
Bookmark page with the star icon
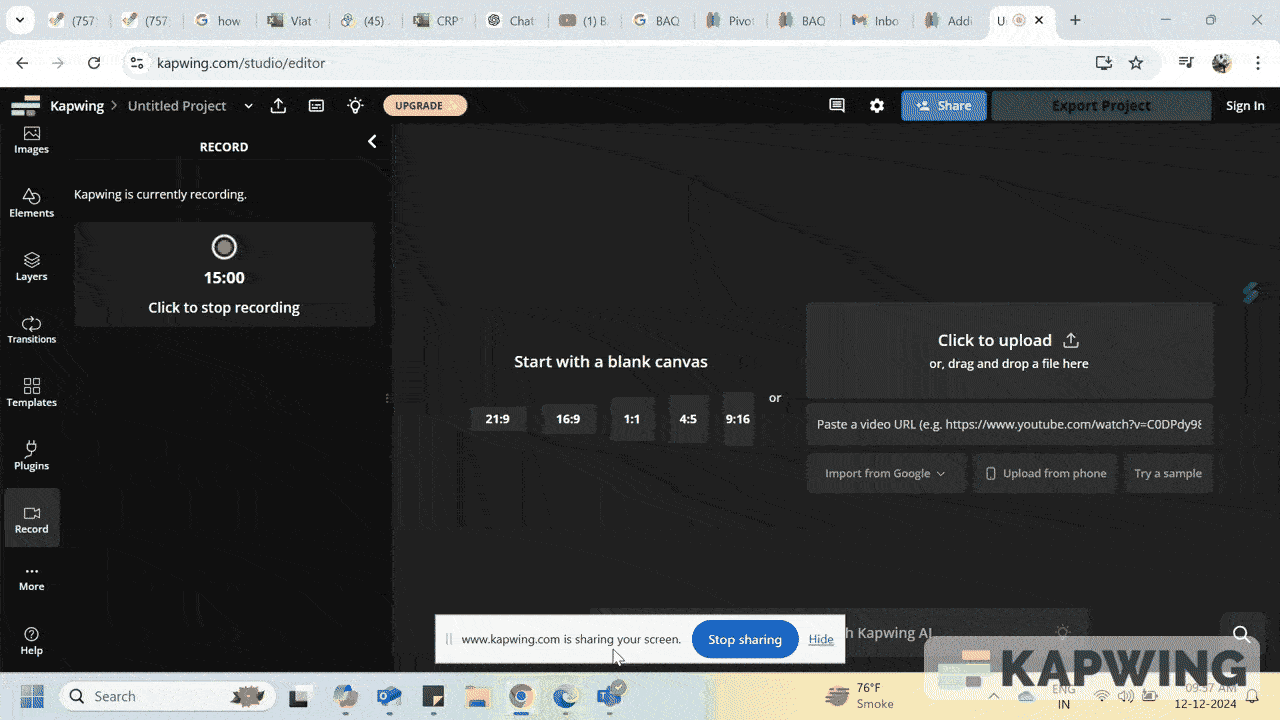(1136, 62)
